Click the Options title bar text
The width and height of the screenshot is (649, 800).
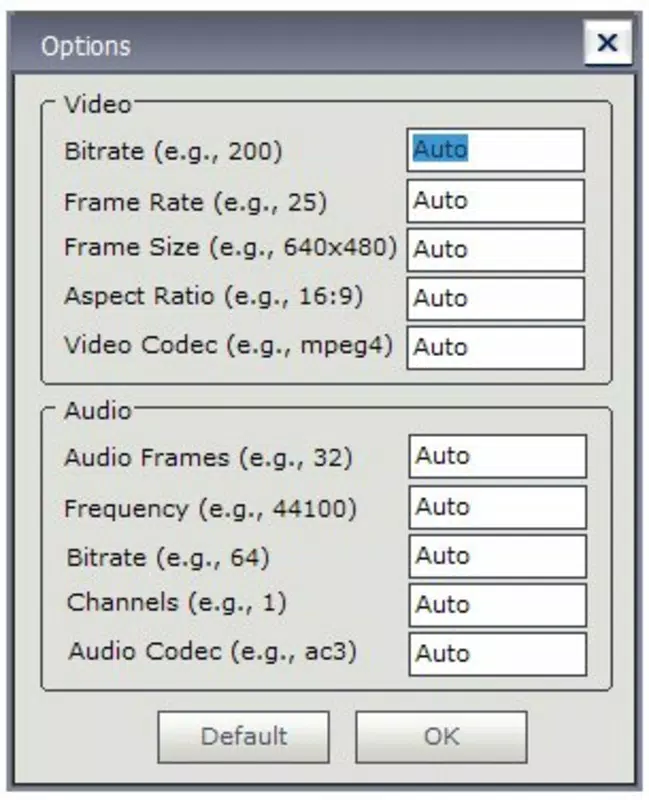coord(86,47)
